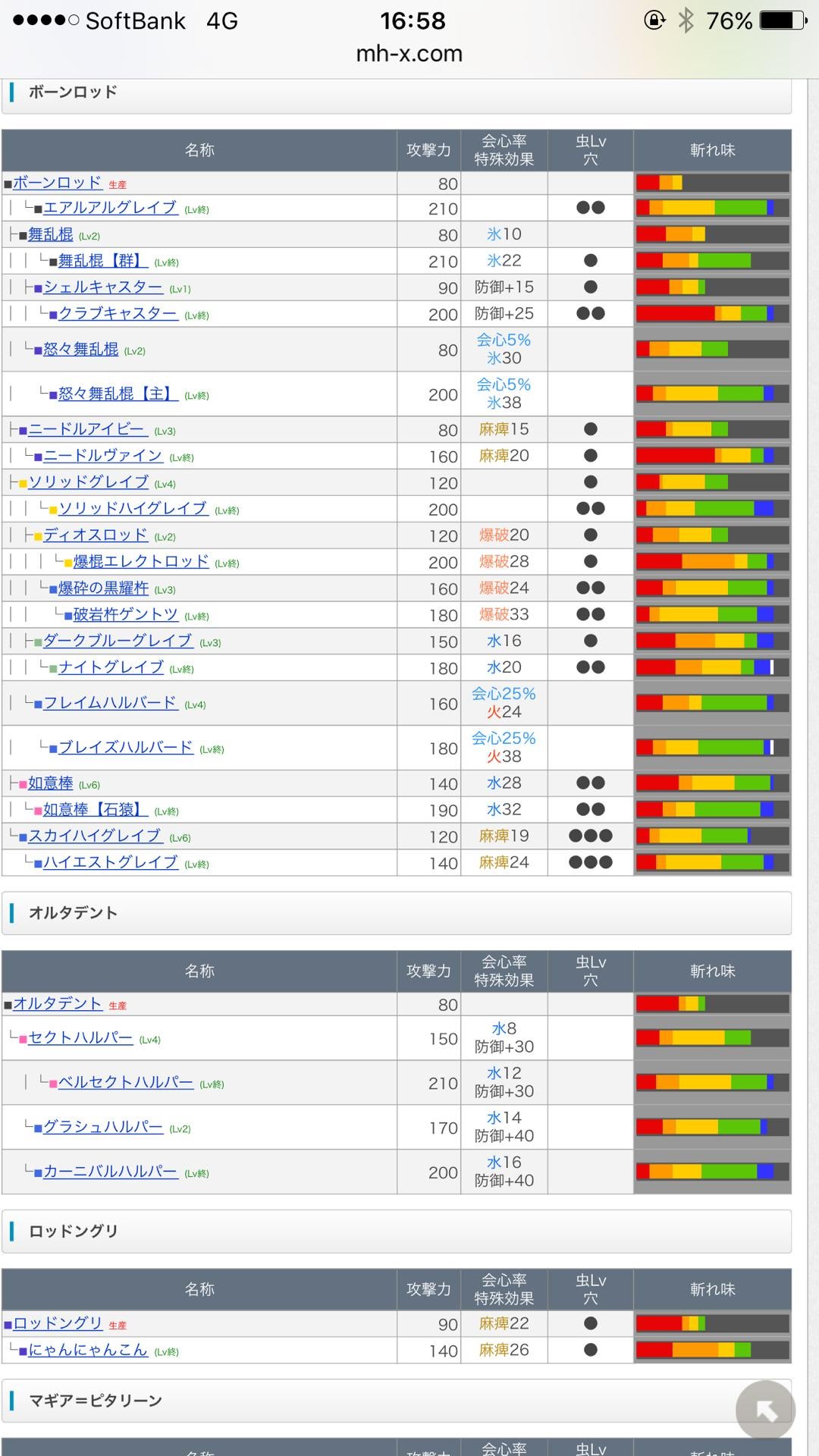Open the ベルセクトハルパー link
Image resolution: width=819 pixels, height=1456 pixels.
tap(125, 1083)
